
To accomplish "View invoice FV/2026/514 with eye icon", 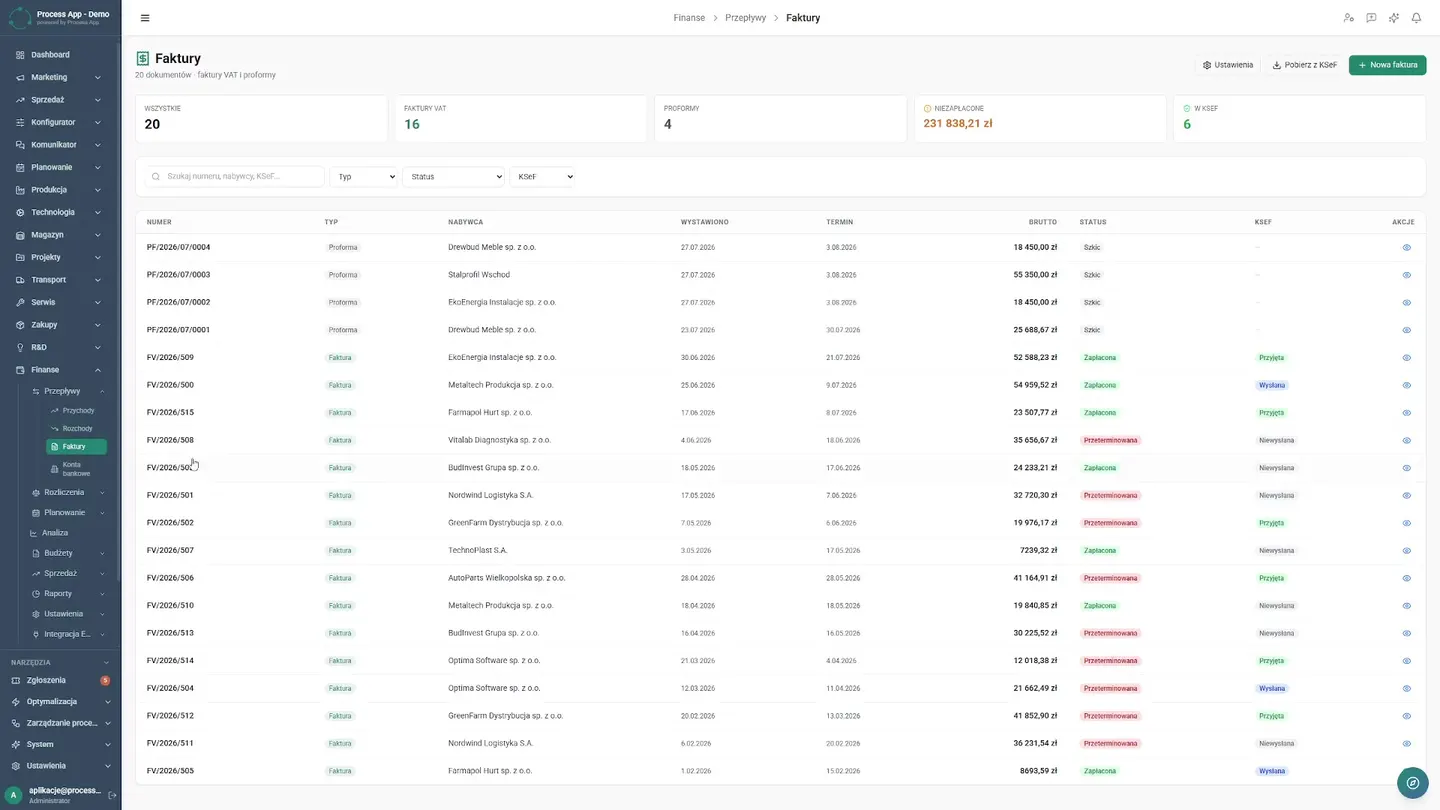I will pos(1406,661).
